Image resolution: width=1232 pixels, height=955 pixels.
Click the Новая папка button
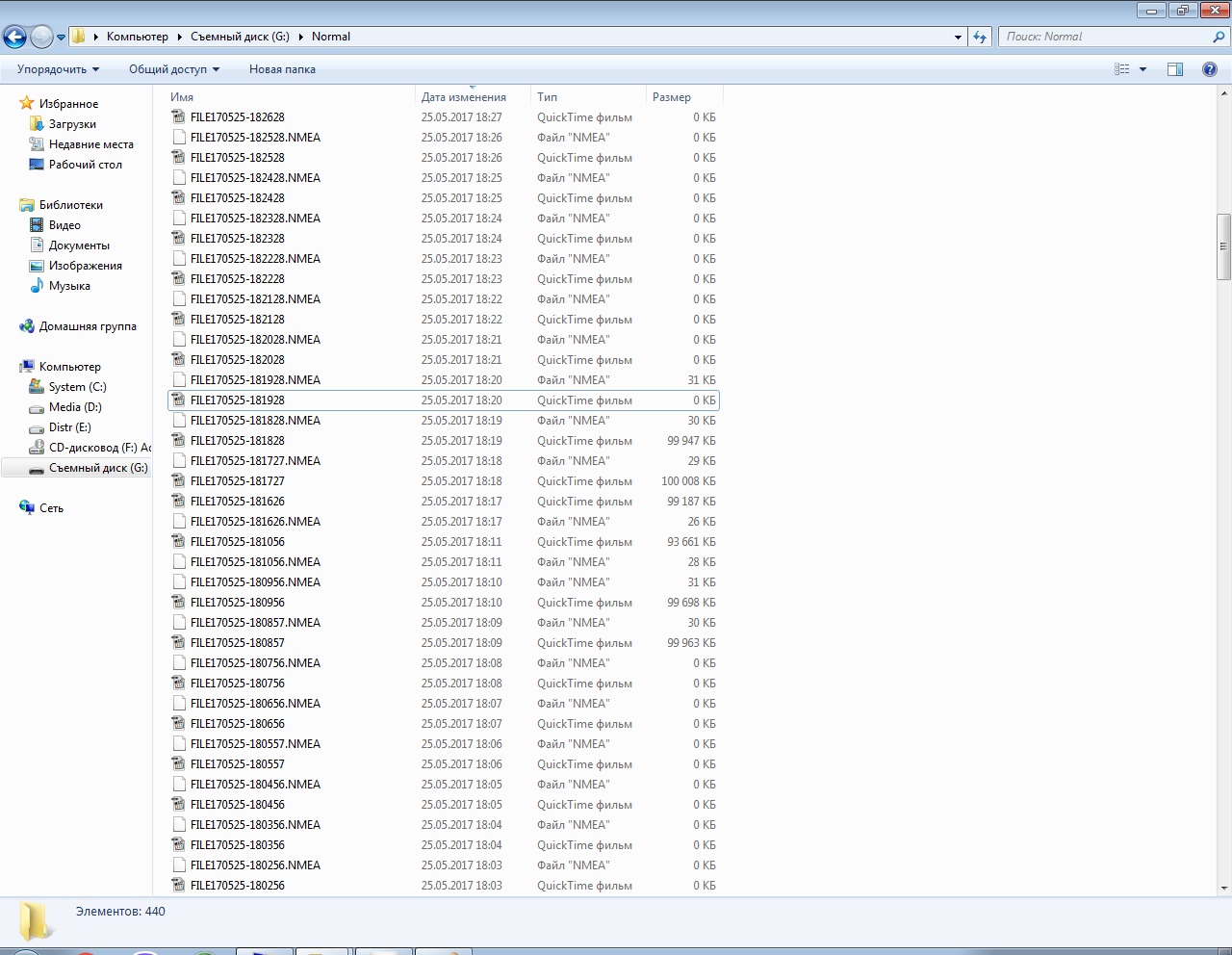coord(282,69)
